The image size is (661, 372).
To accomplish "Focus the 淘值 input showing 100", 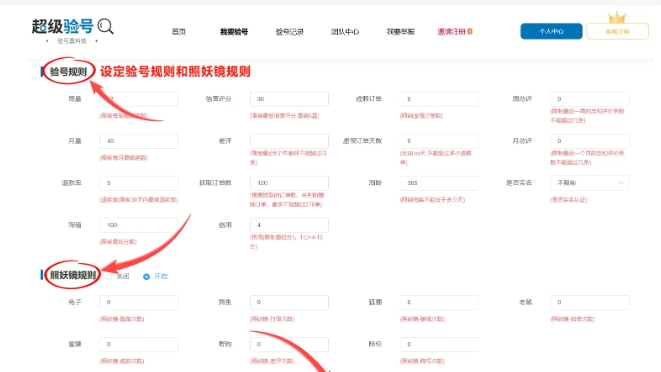I will click(x=139, y=225).
